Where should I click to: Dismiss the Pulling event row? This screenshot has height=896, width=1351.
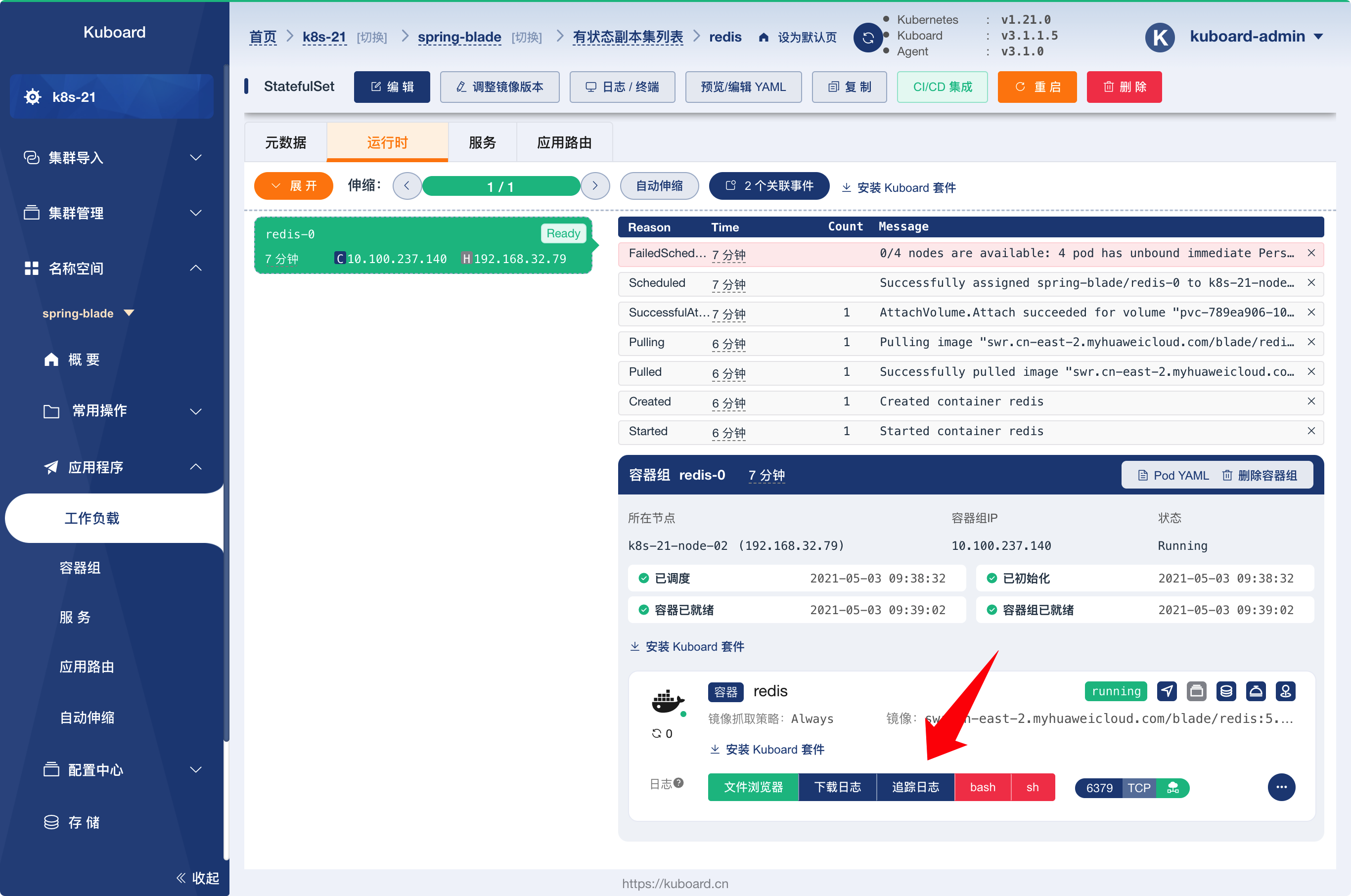coord(1311,342)
